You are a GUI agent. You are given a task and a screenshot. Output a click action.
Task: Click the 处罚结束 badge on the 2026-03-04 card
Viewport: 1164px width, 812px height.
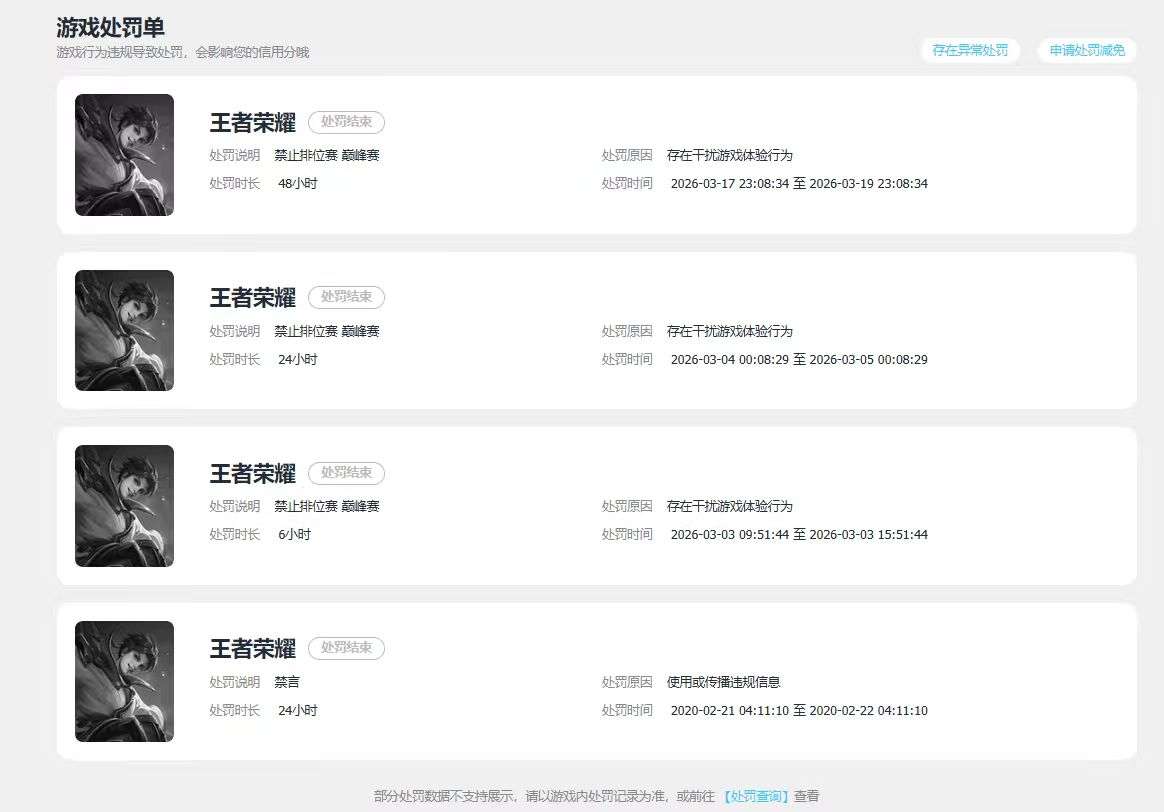click(347, 297)
